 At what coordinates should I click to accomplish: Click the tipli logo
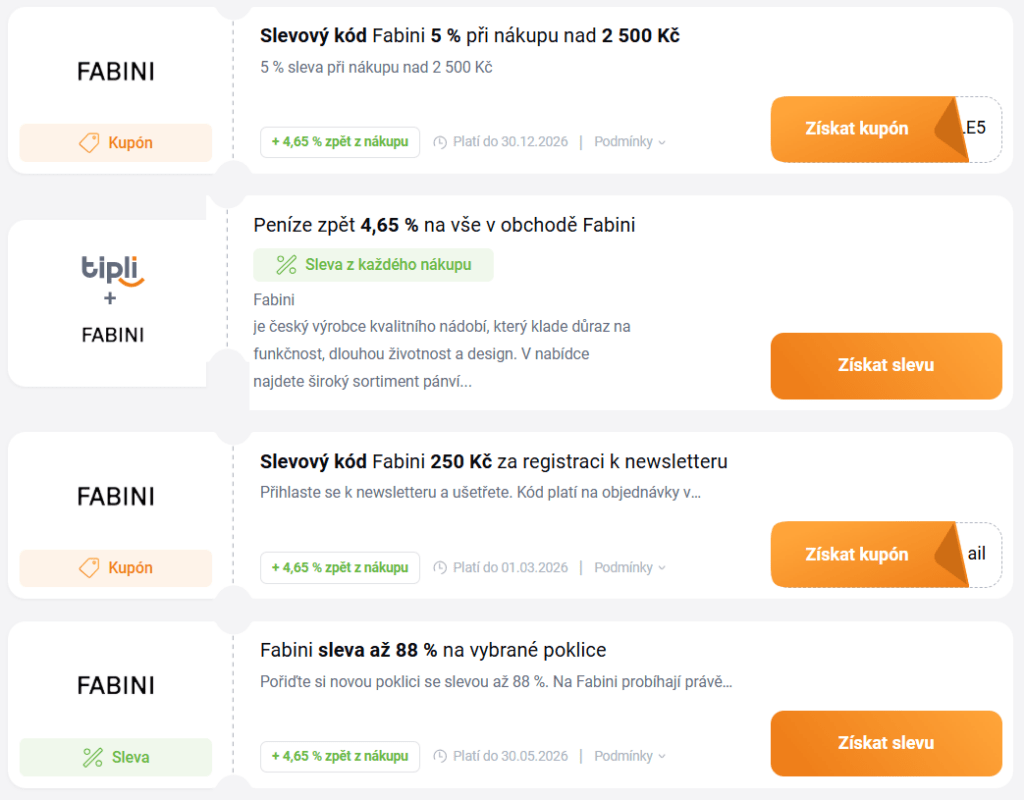coord(113,270)
